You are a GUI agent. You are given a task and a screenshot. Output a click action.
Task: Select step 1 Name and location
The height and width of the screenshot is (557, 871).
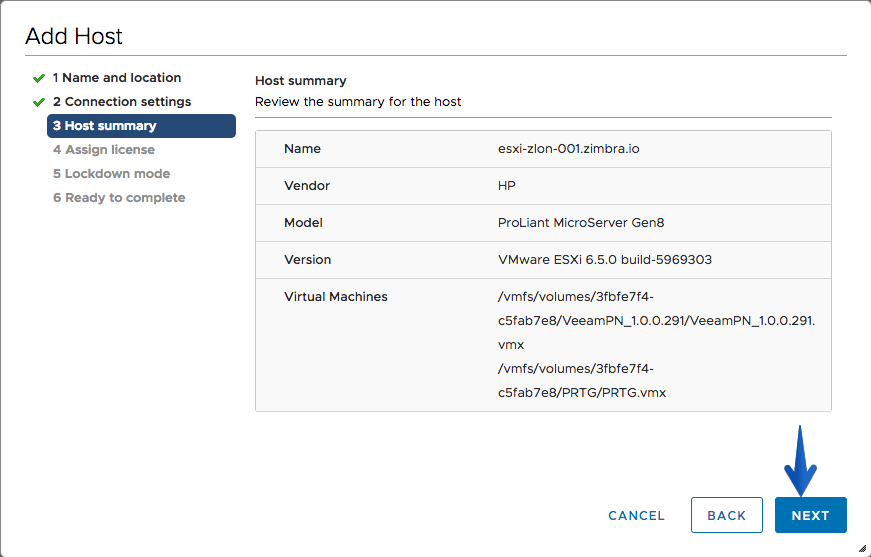click(117, 78)
